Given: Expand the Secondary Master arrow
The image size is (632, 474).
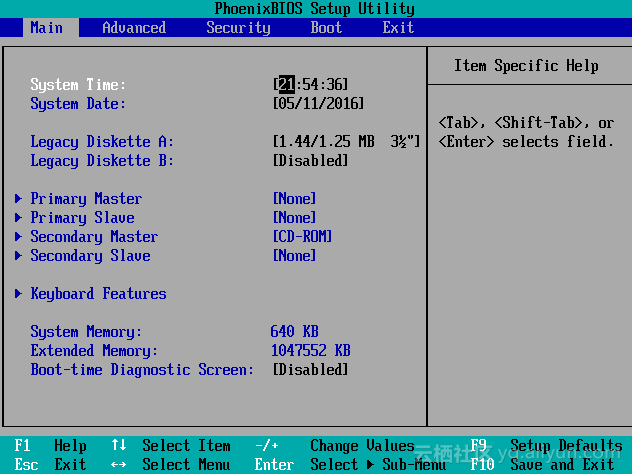Looking at the screenshot, I should tap(18, 236).
